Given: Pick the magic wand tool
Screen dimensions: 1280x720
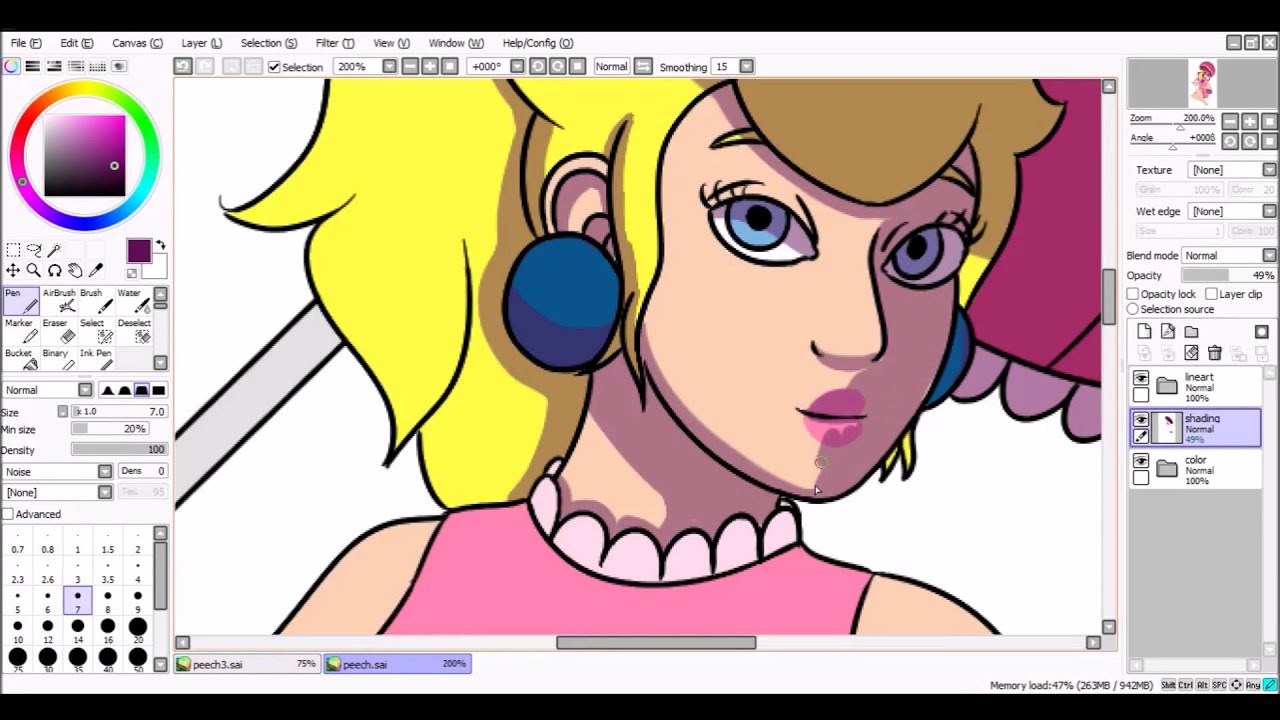Looking at the screenshot, I should (55, 250).
